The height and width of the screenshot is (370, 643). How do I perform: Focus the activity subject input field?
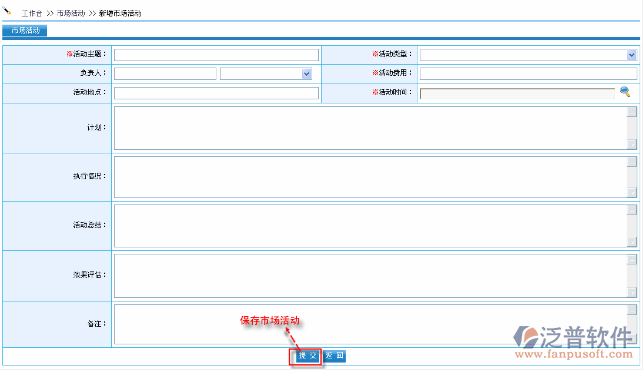pos(216,55)
